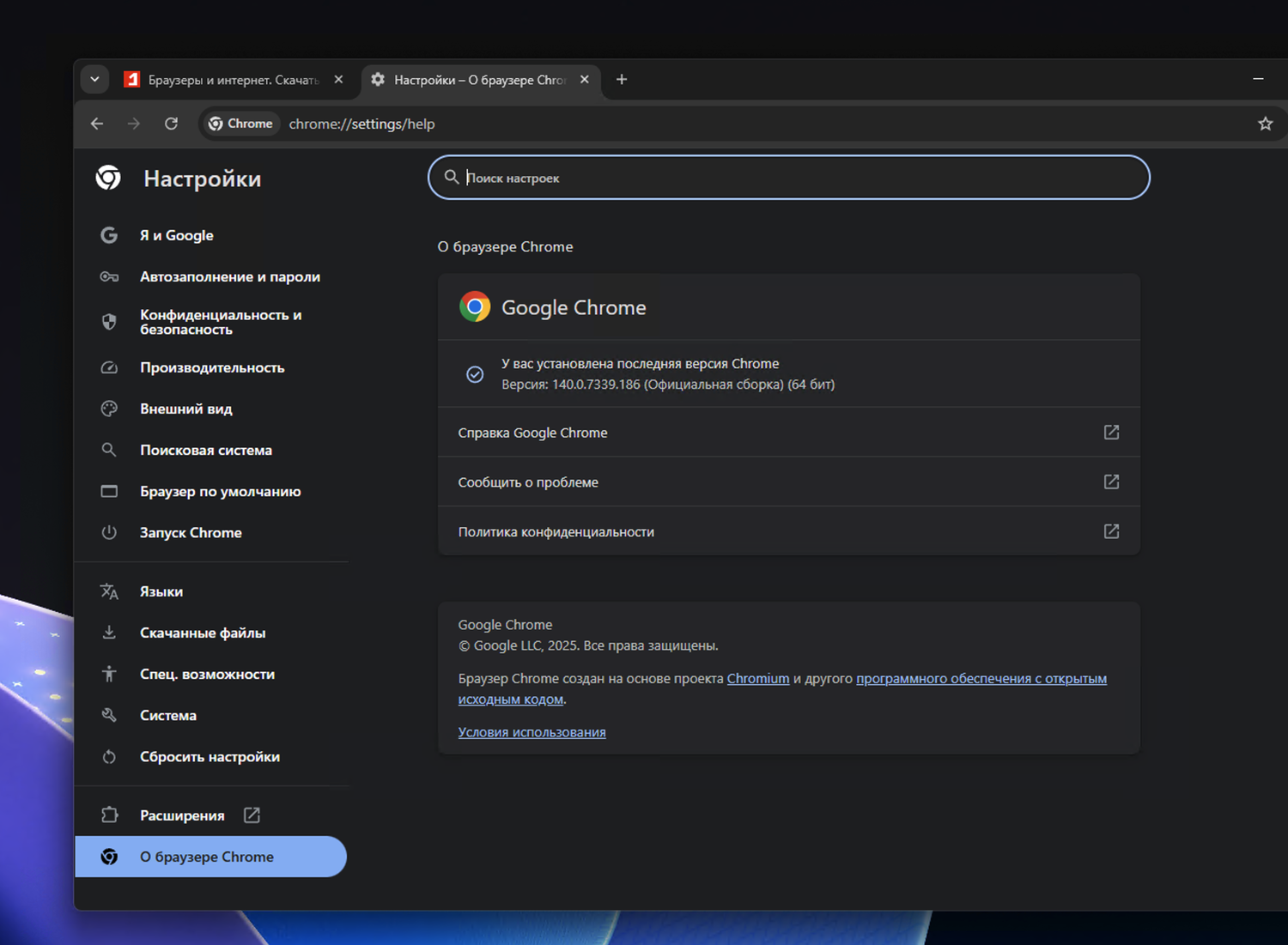Open Скачанные файлы settings section

(210, 633)
